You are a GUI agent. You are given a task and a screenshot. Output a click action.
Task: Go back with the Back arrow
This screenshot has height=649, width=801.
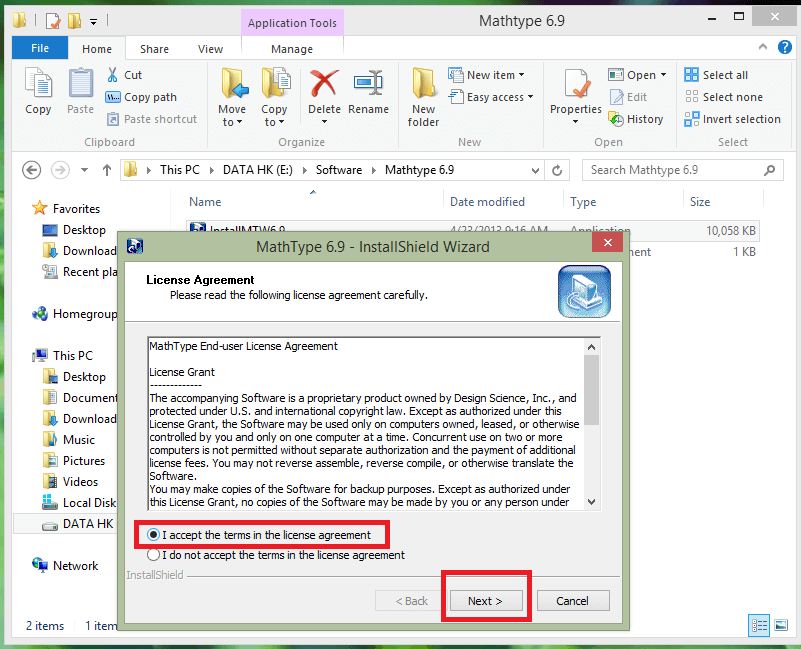point(32,170)
